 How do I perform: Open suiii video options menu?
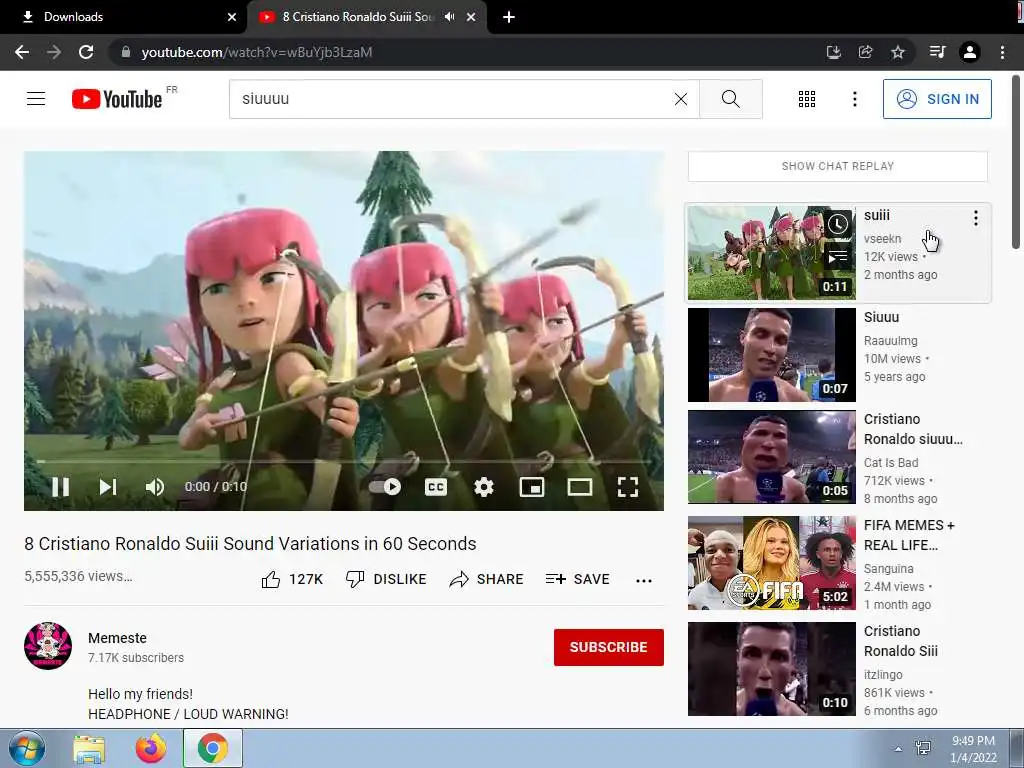coord(976,218)
